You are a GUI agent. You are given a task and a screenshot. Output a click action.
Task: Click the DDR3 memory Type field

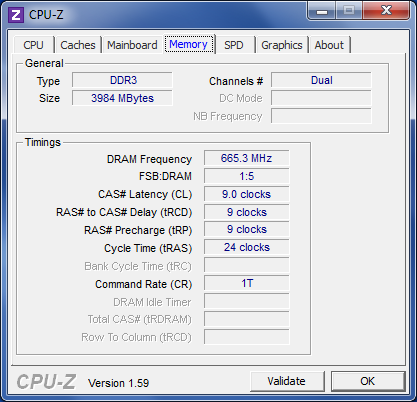tap(122, 80)
